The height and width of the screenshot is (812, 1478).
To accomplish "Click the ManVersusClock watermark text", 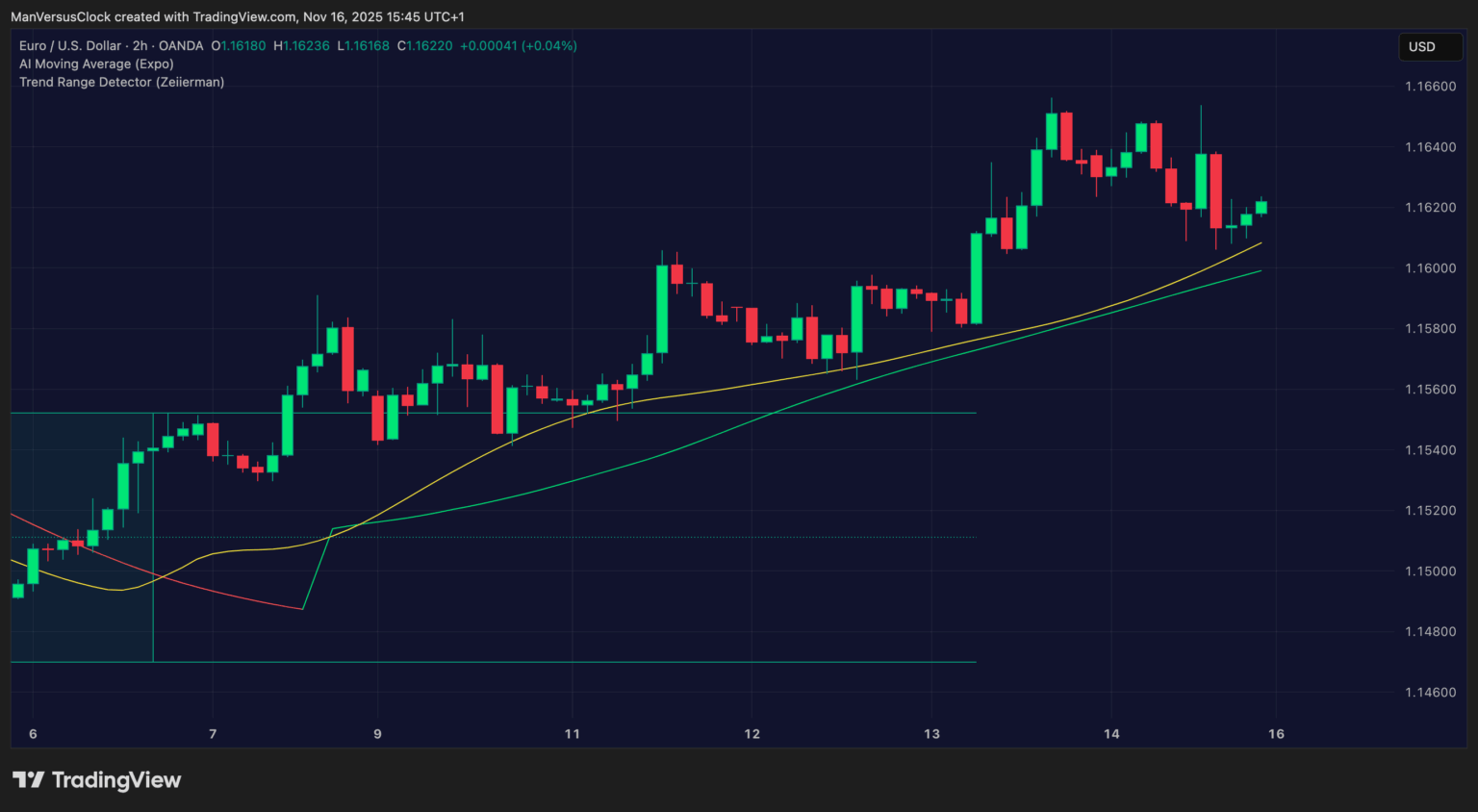I will [x=61, y=16].
